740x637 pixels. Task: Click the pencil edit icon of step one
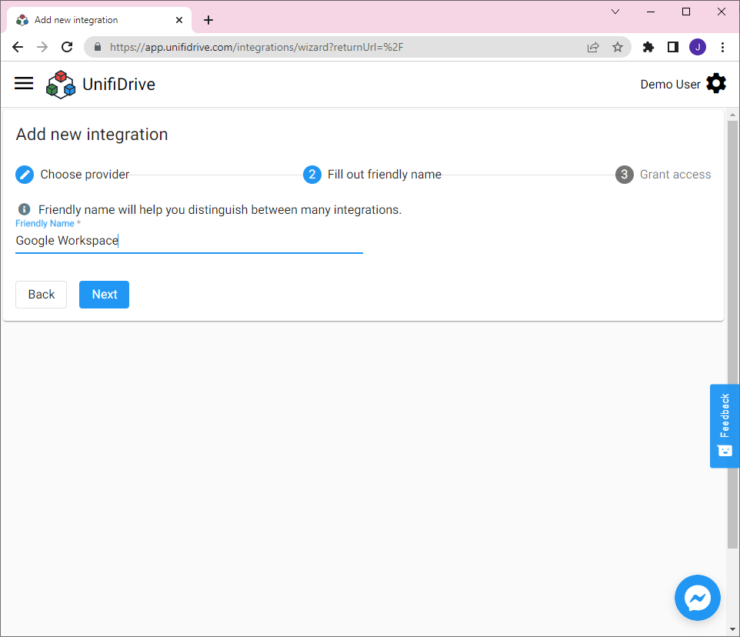point(25,175)
